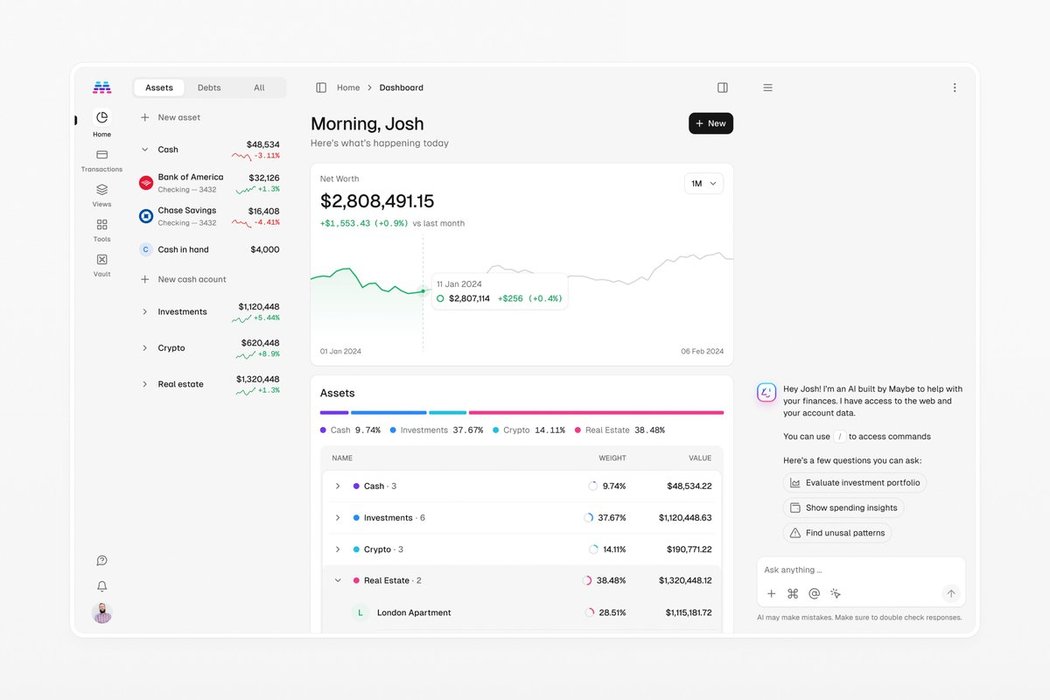This screenshot has height=700, width=1050.
Task: Click the three-dot more options icon
Action: 954,88
